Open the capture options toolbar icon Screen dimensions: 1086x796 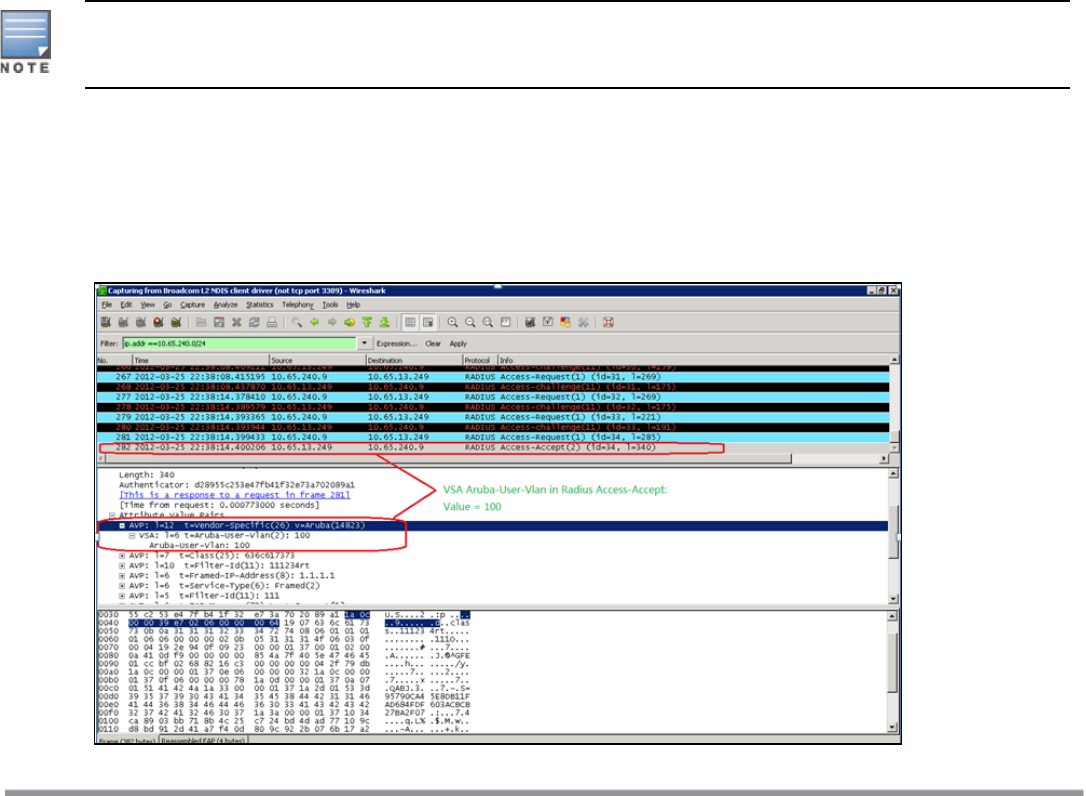123,322
